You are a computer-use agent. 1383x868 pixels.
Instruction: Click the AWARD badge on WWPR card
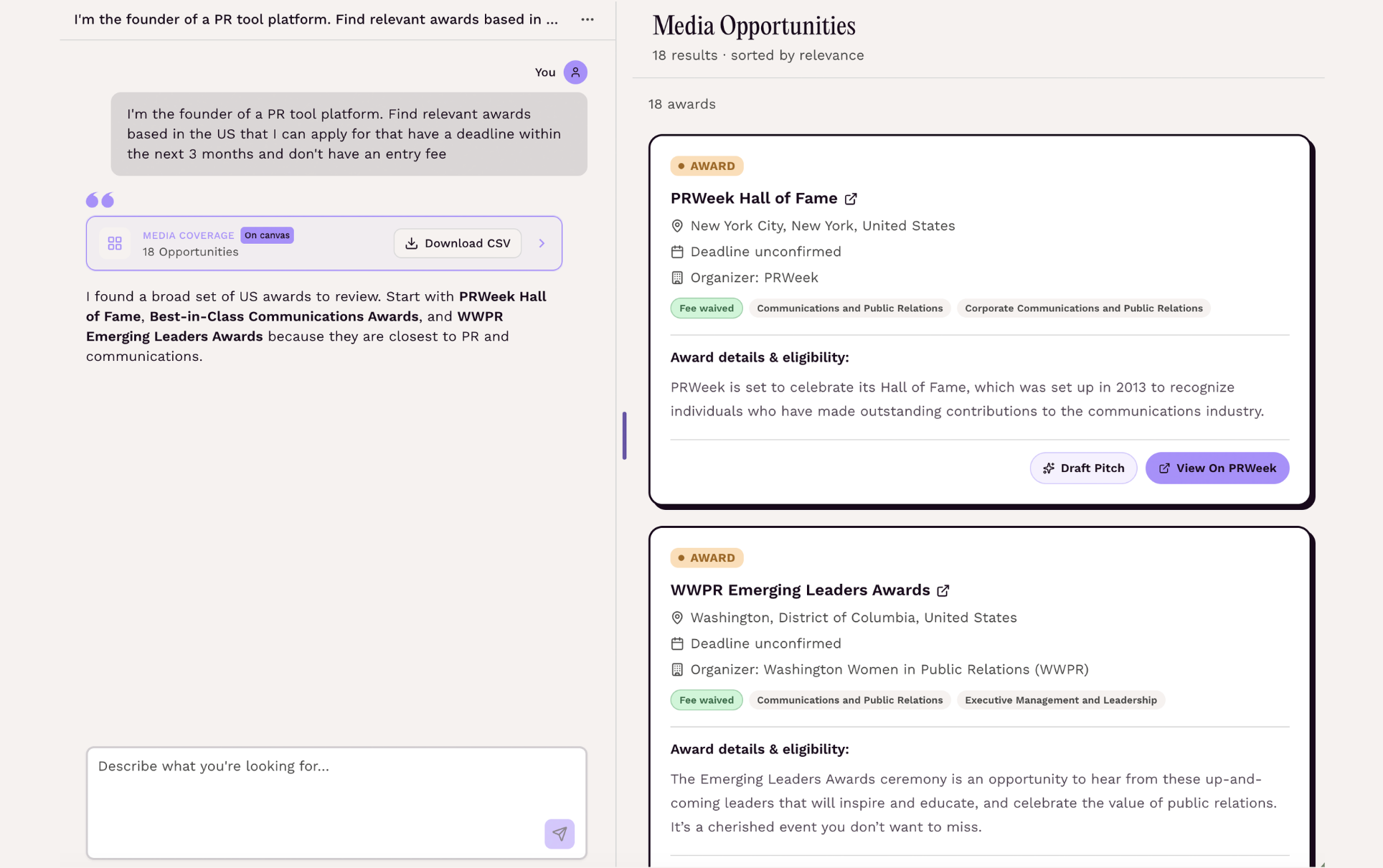coord(707,557)
